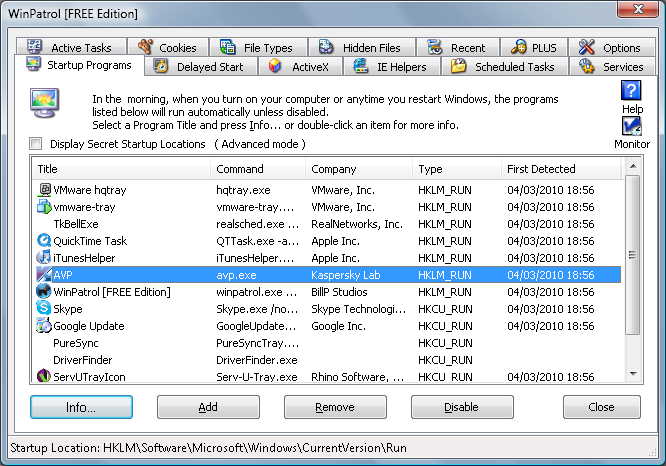Enable Display Secret Startup Locations checkbox
The image size is (666, 466).
pos(36,144)
